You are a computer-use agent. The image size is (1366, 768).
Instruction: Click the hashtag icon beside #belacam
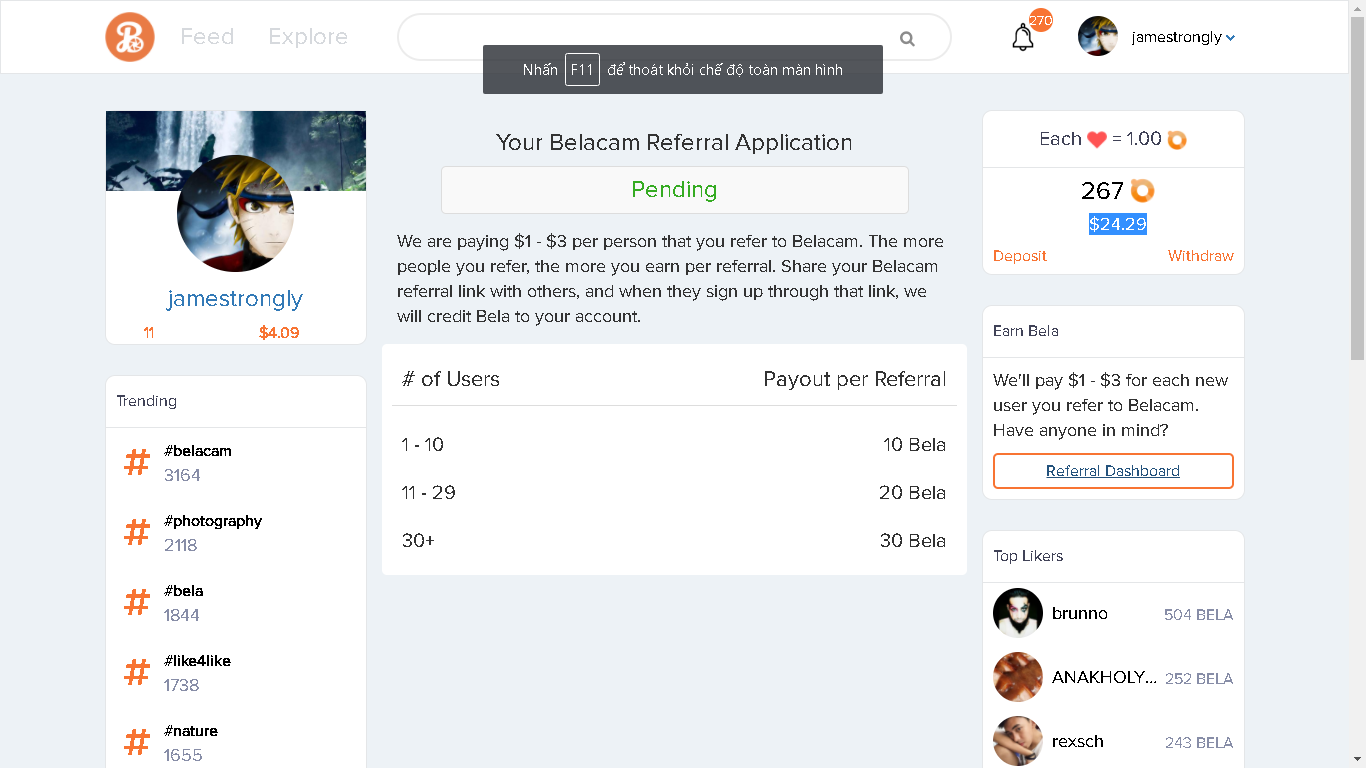click(137, 463)
